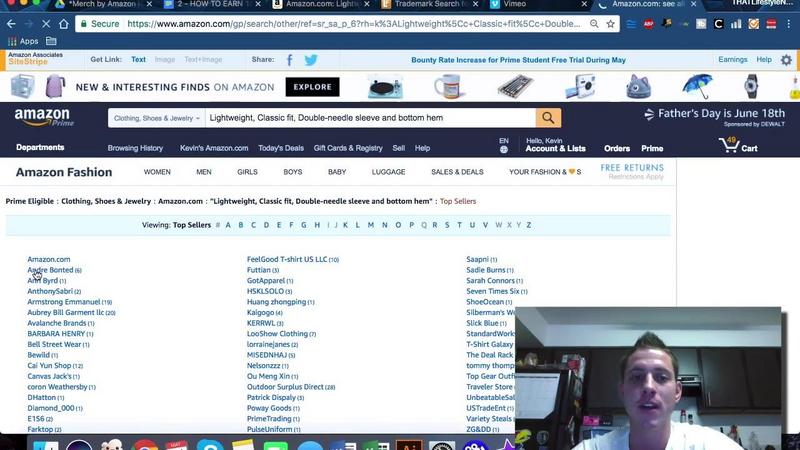Switch to Trademark Search tab
The width and height of the screenshot is (800, 450).
click(430, 4)
